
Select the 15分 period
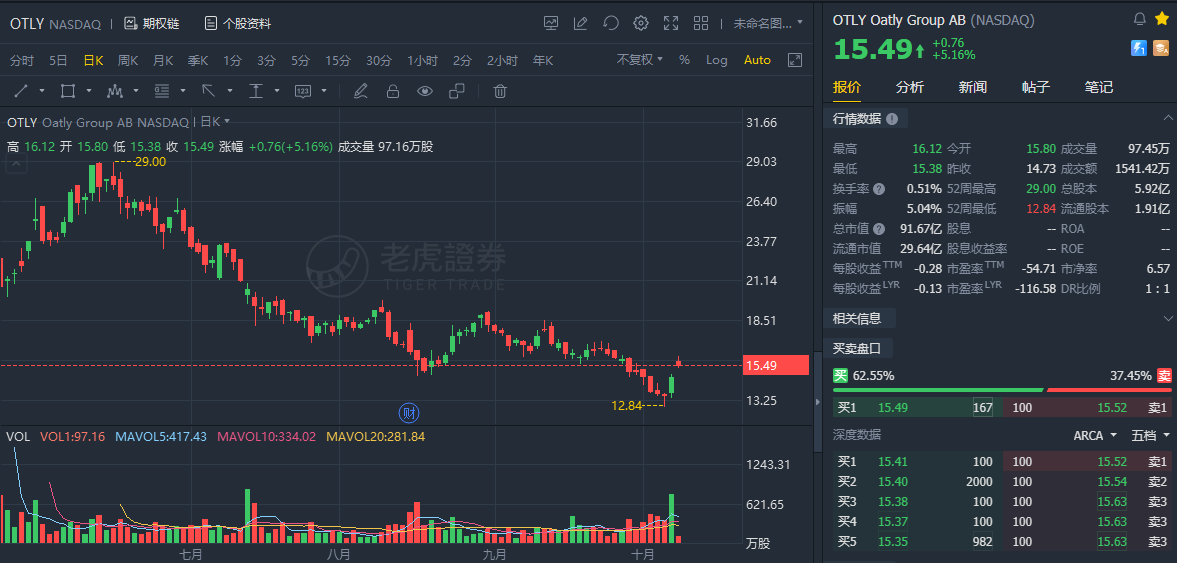pos(338,60)
